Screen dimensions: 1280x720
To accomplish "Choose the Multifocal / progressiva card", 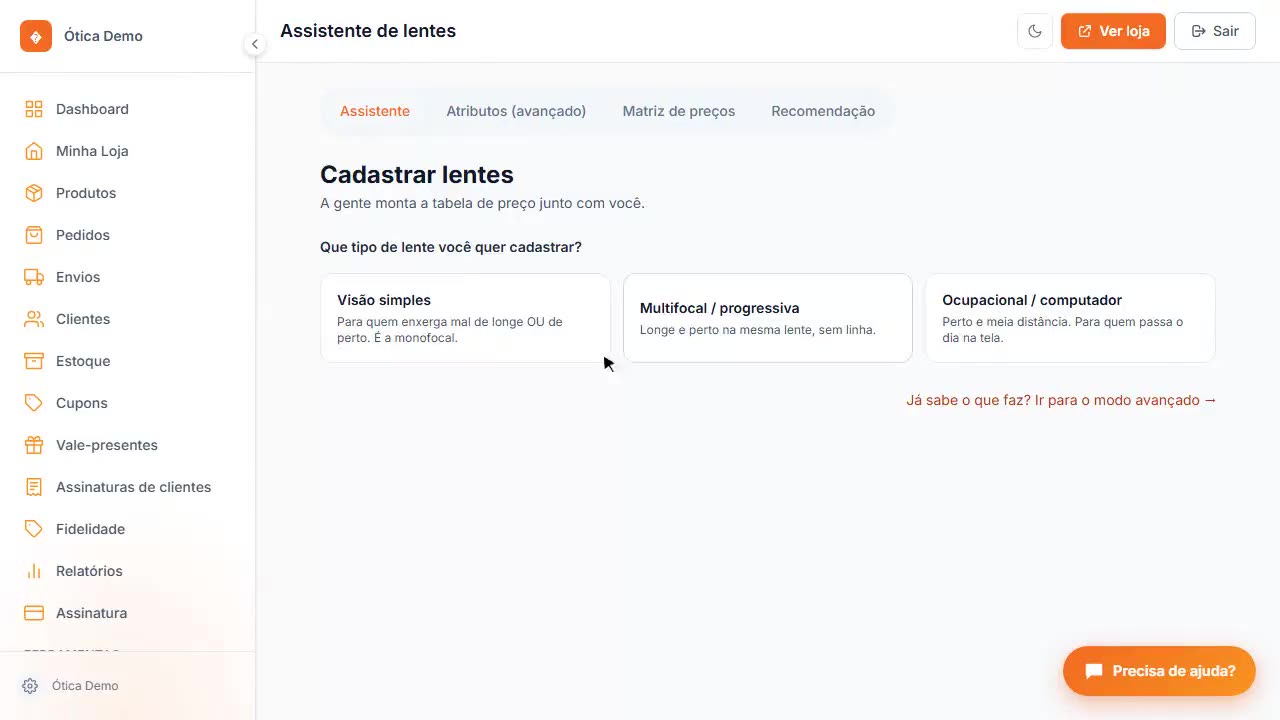I will (768, 318).
